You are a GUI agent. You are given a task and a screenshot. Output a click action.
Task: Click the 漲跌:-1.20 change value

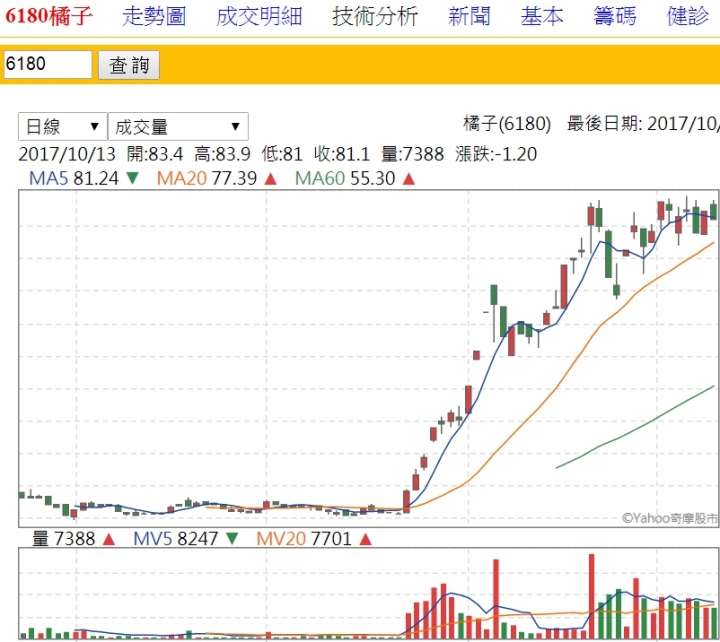click(x=496, y=154)
